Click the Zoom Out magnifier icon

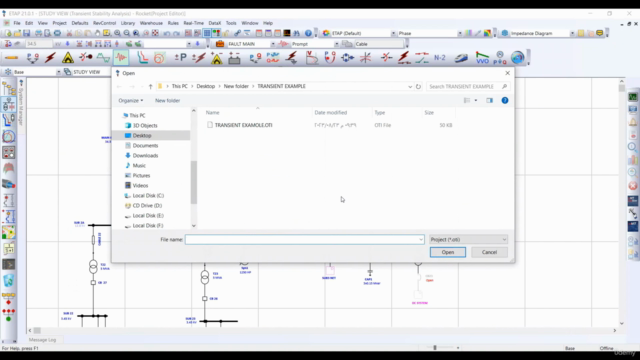(127, 33)
